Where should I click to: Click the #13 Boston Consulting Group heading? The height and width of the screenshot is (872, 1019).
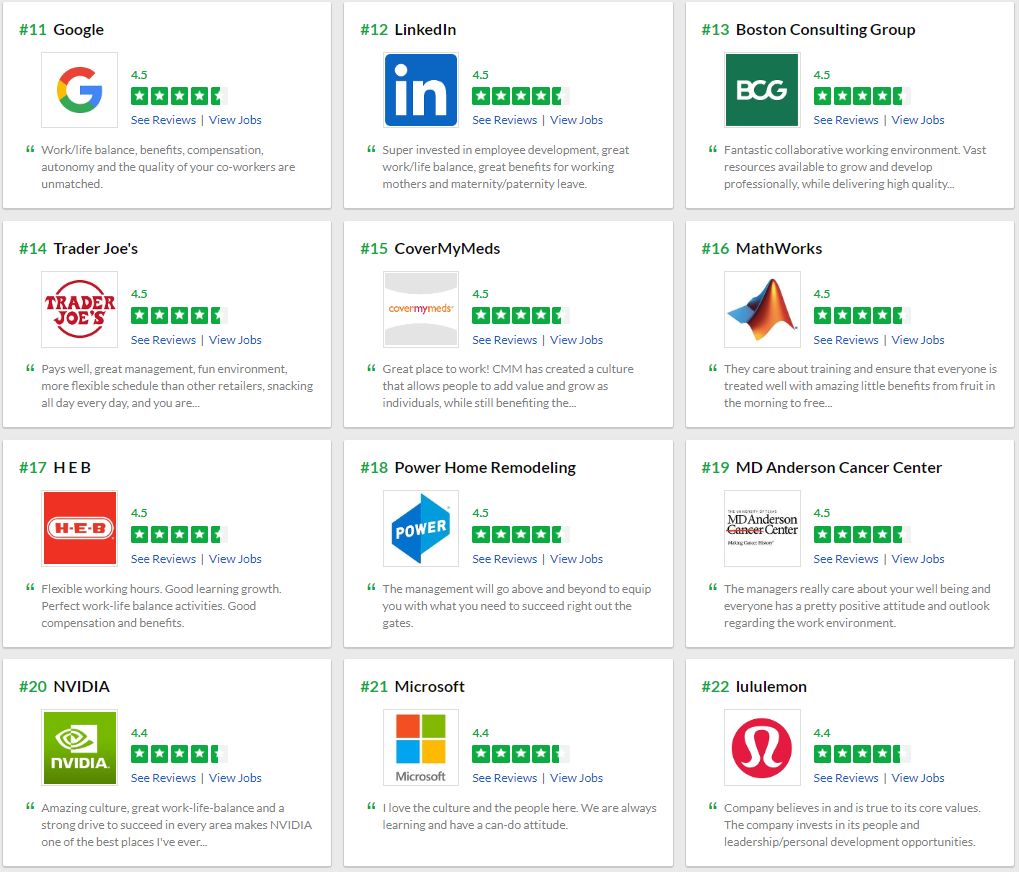click(808, 29)
